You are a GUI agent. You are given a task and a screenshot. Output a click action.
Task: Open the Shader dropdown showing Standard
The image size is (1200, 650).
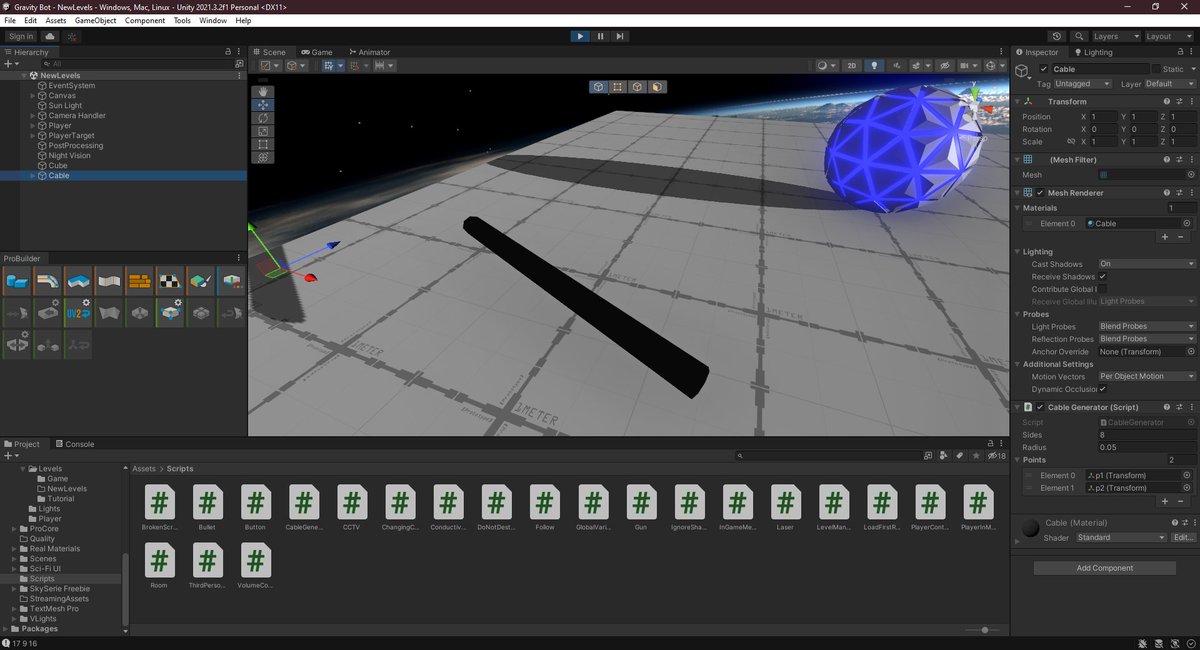click(1120, 537)
